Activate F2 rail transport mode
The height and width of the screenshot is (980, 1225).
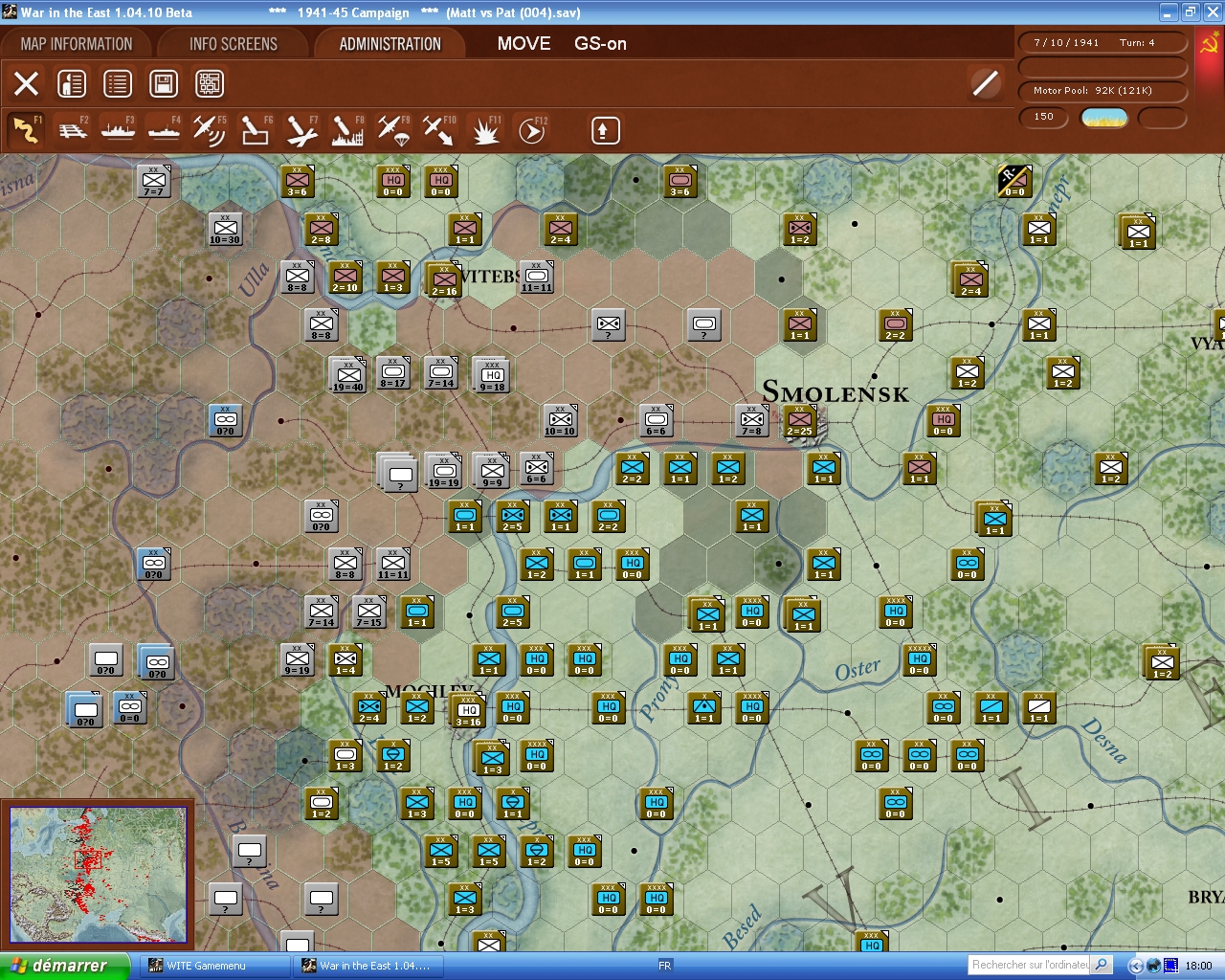[x=73, y=129]
